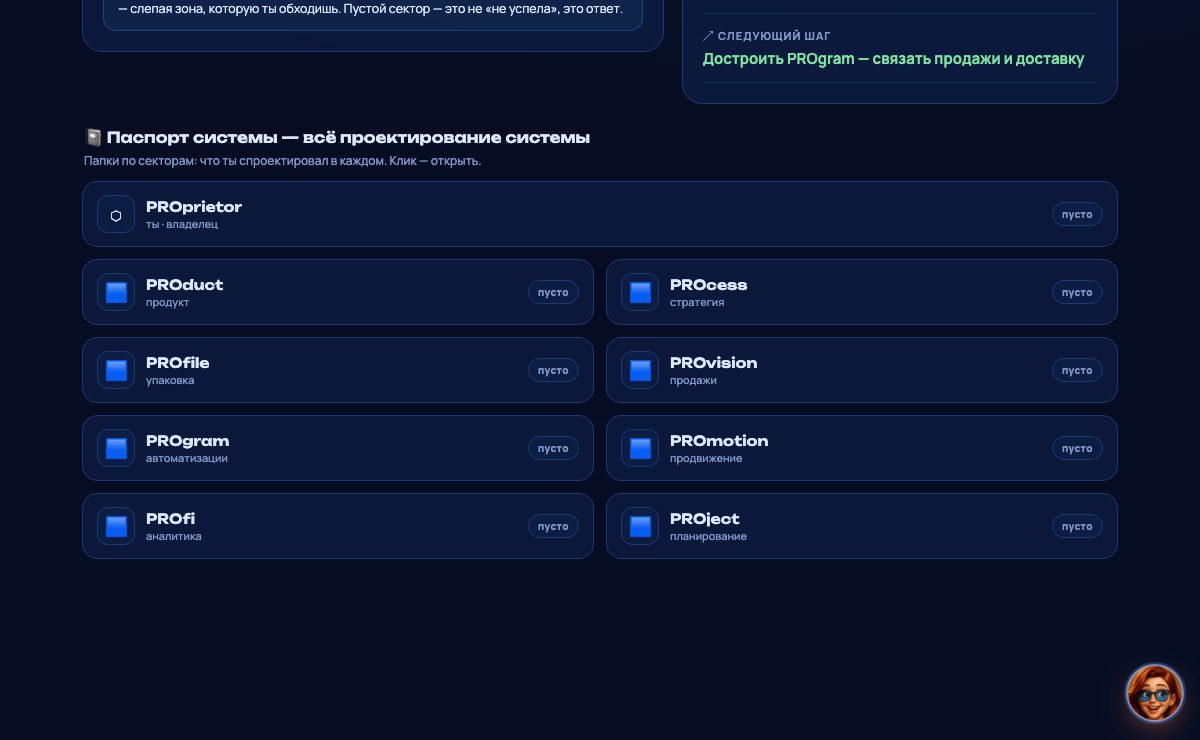Open the PROgram folder title

point(188,441)
